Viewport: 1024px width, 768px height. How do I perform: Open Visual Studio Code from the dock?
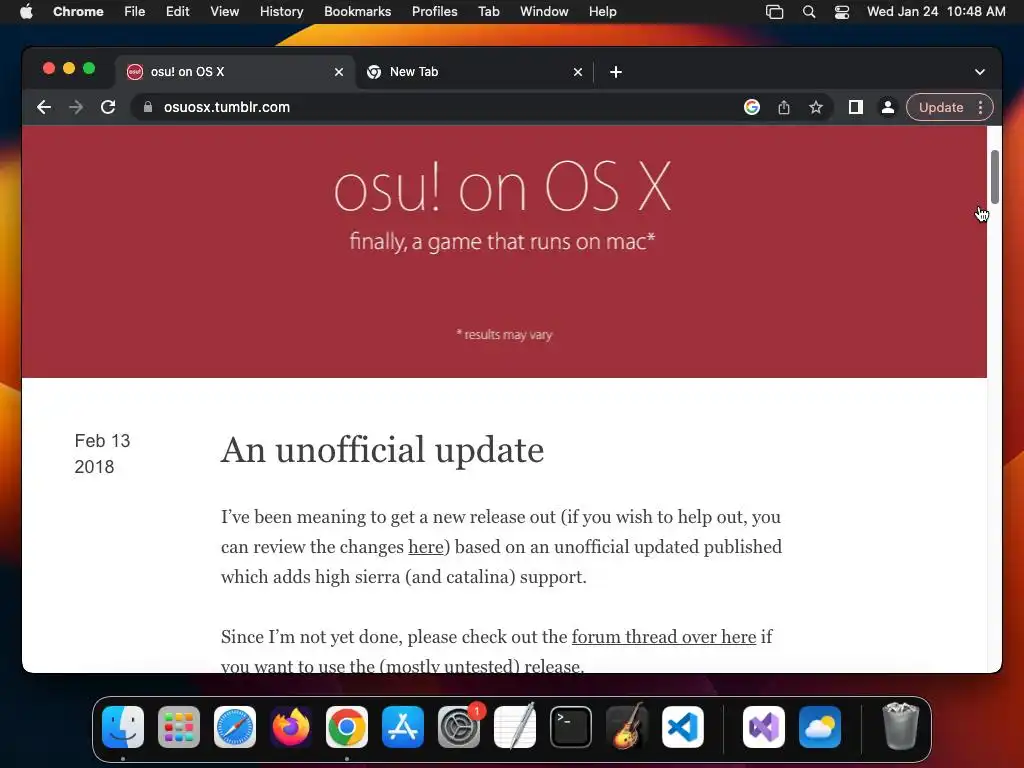click(x=683, y=727)
